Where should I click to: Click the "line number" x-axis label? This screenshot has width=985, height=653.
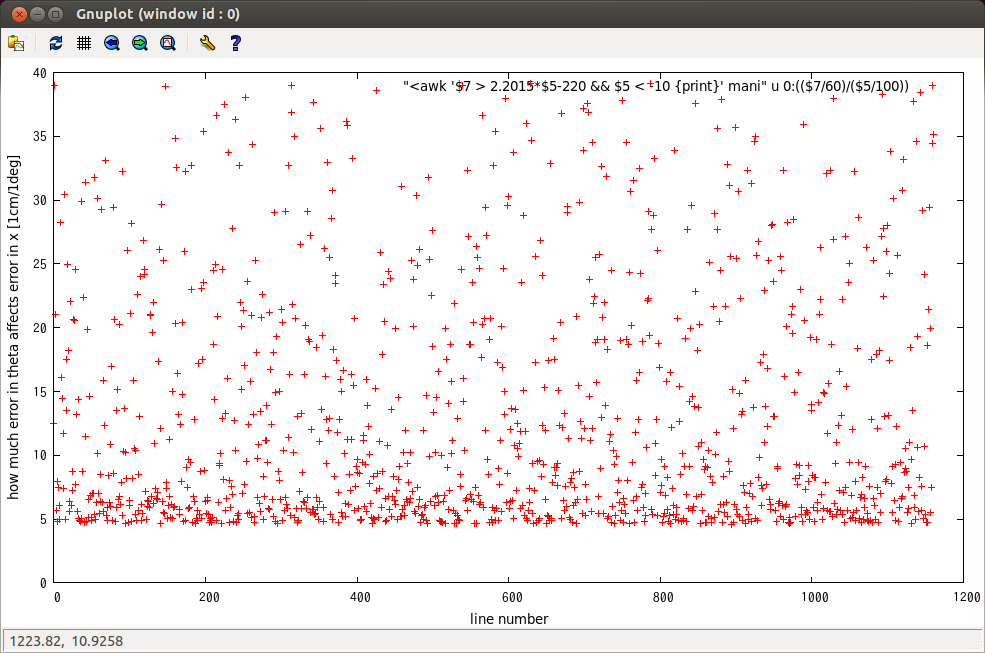[x=508, y=619]
